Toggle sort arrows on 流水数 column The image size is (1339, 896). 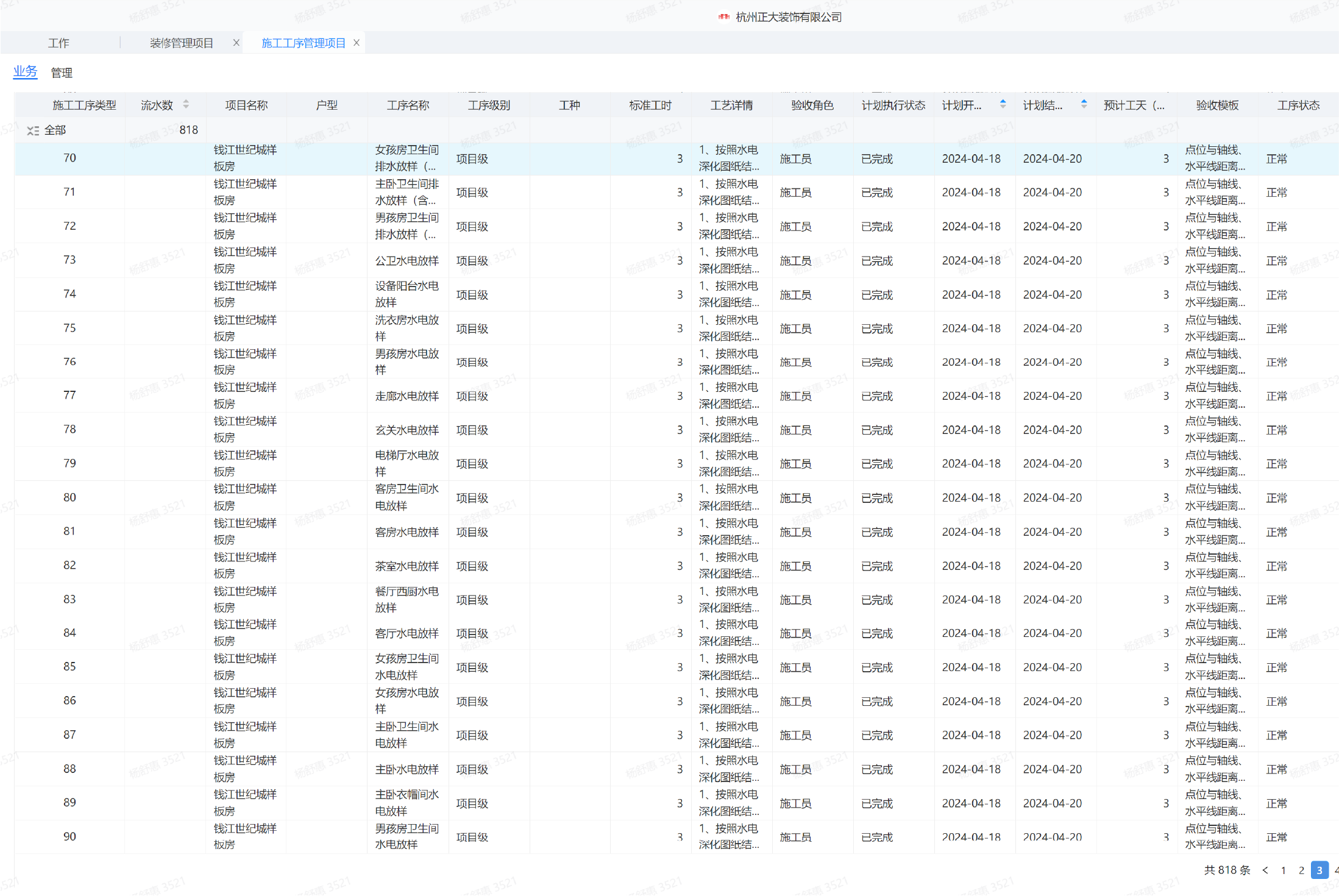(186, 105)
